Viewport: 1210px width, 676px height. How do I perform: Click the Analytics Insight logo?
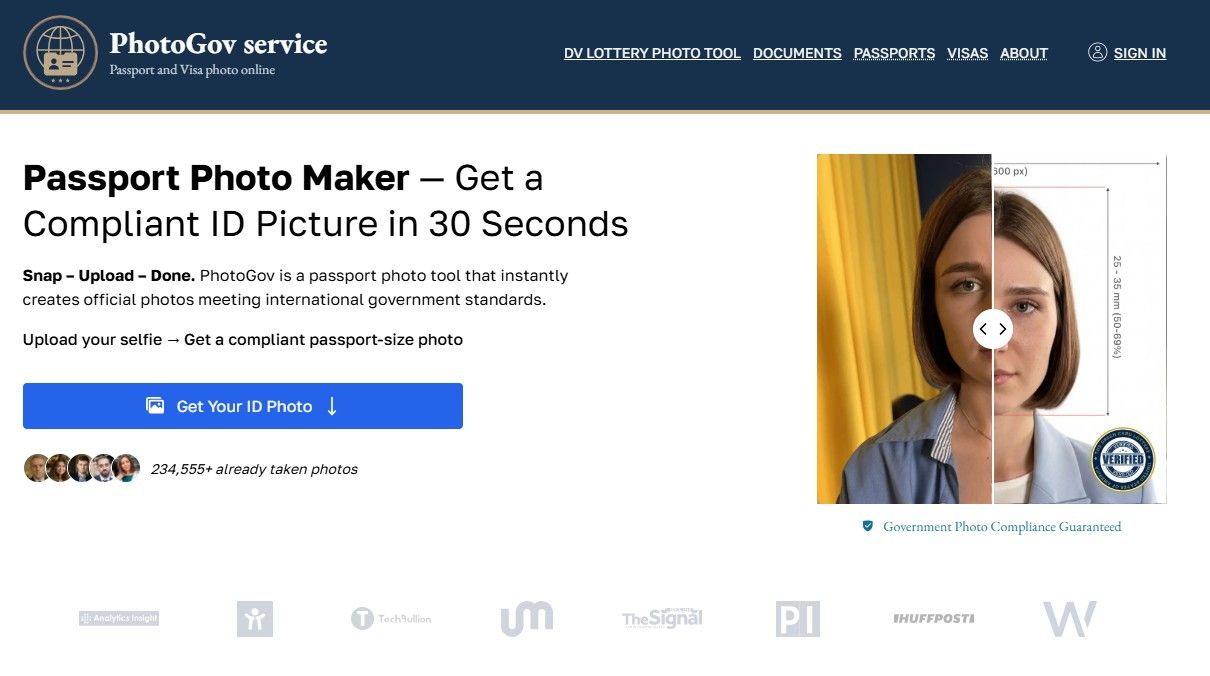click(x=119, y=618)
